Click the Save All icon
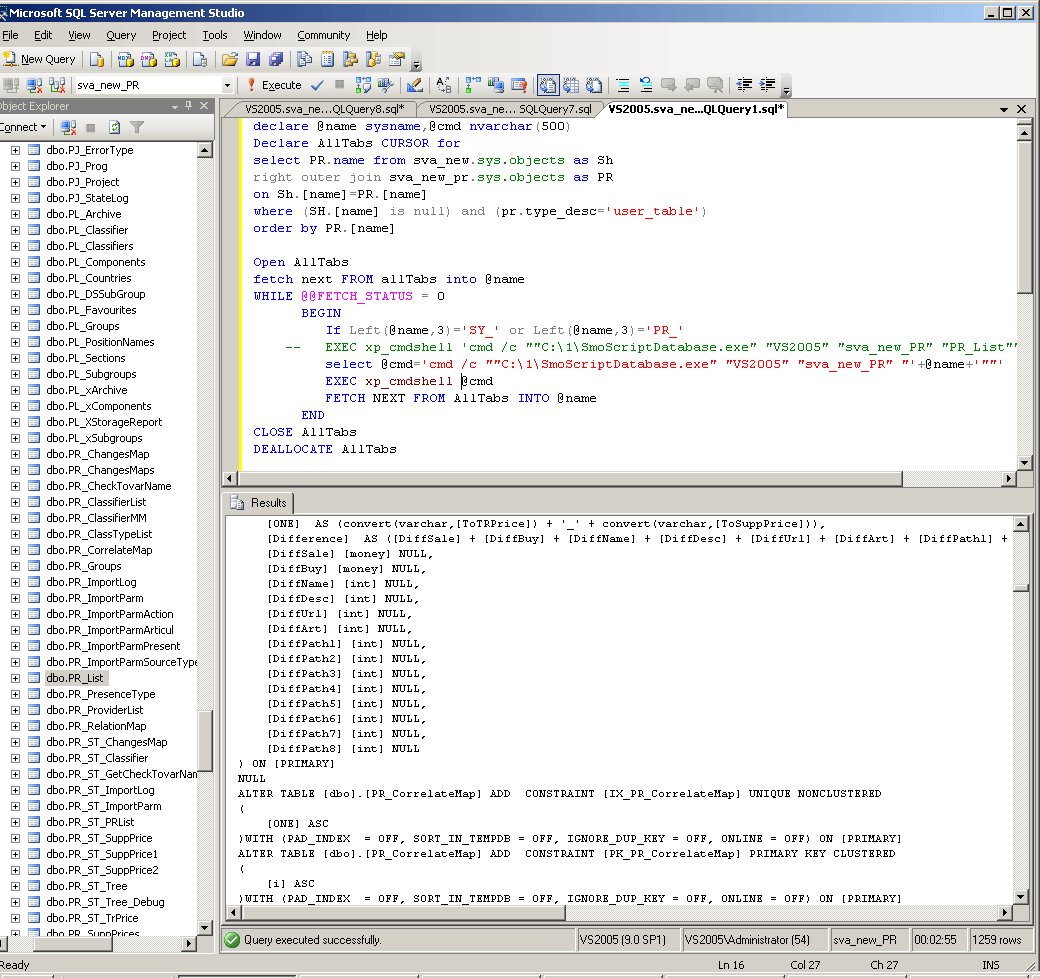Screen dimensions: 1040x978 point(275,60)
